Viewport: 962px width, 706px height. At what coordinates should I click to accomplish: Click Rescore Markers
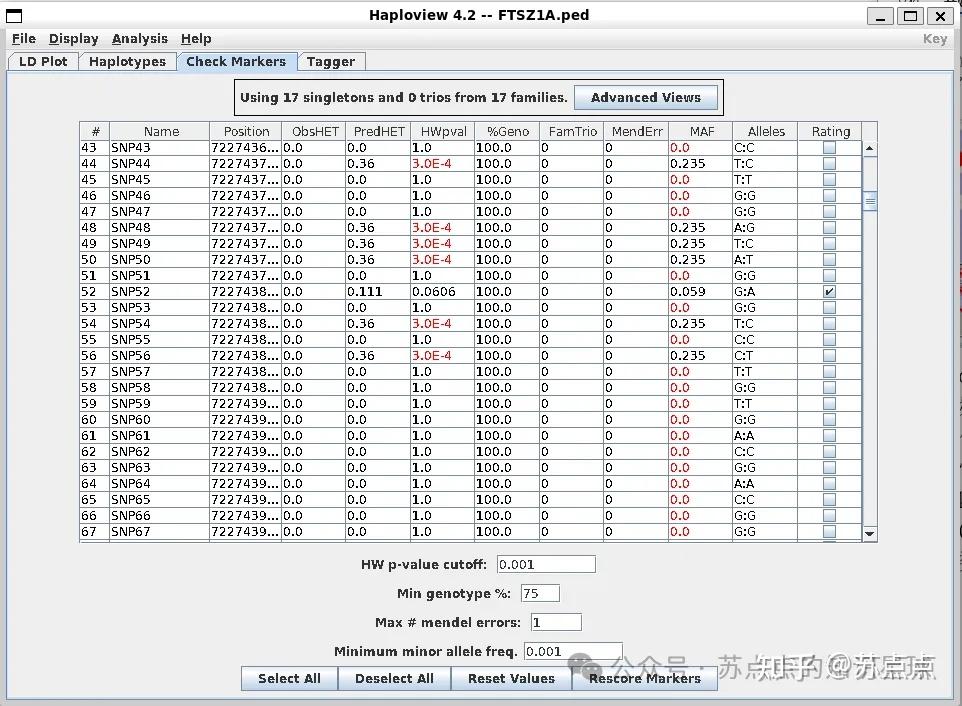[644, 678]
